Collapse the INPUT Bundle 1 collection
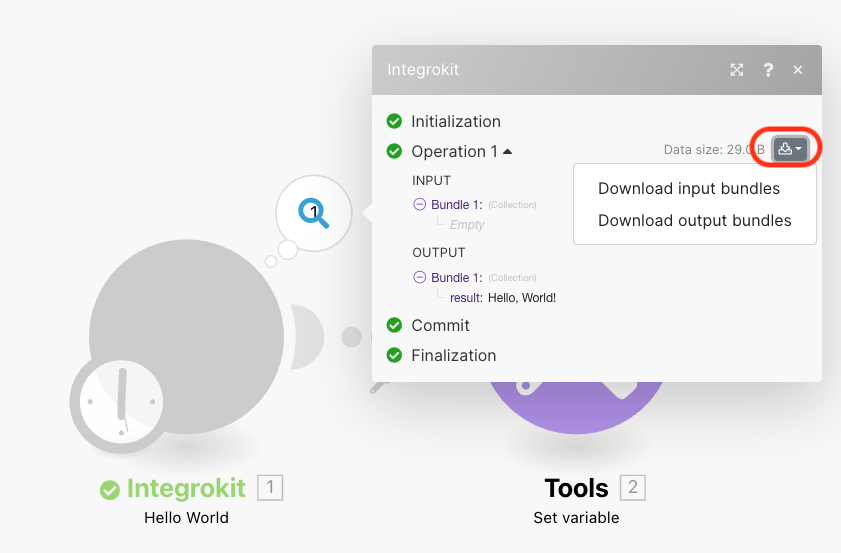 pyautogui.click(x=419, y=204)
